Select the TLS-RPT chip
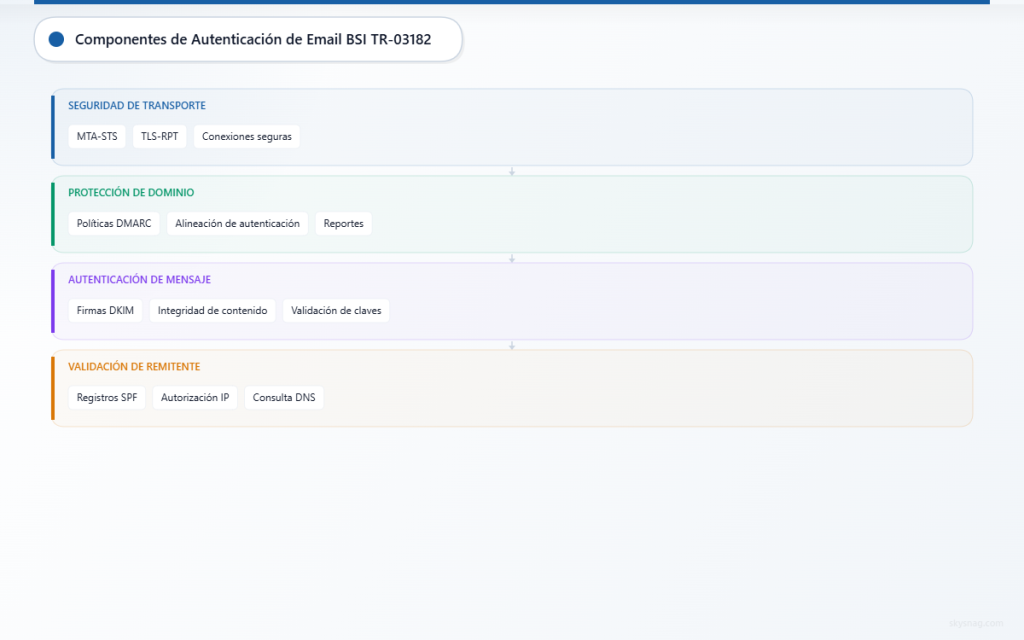The image size is (1024, 640). point(159,136)
